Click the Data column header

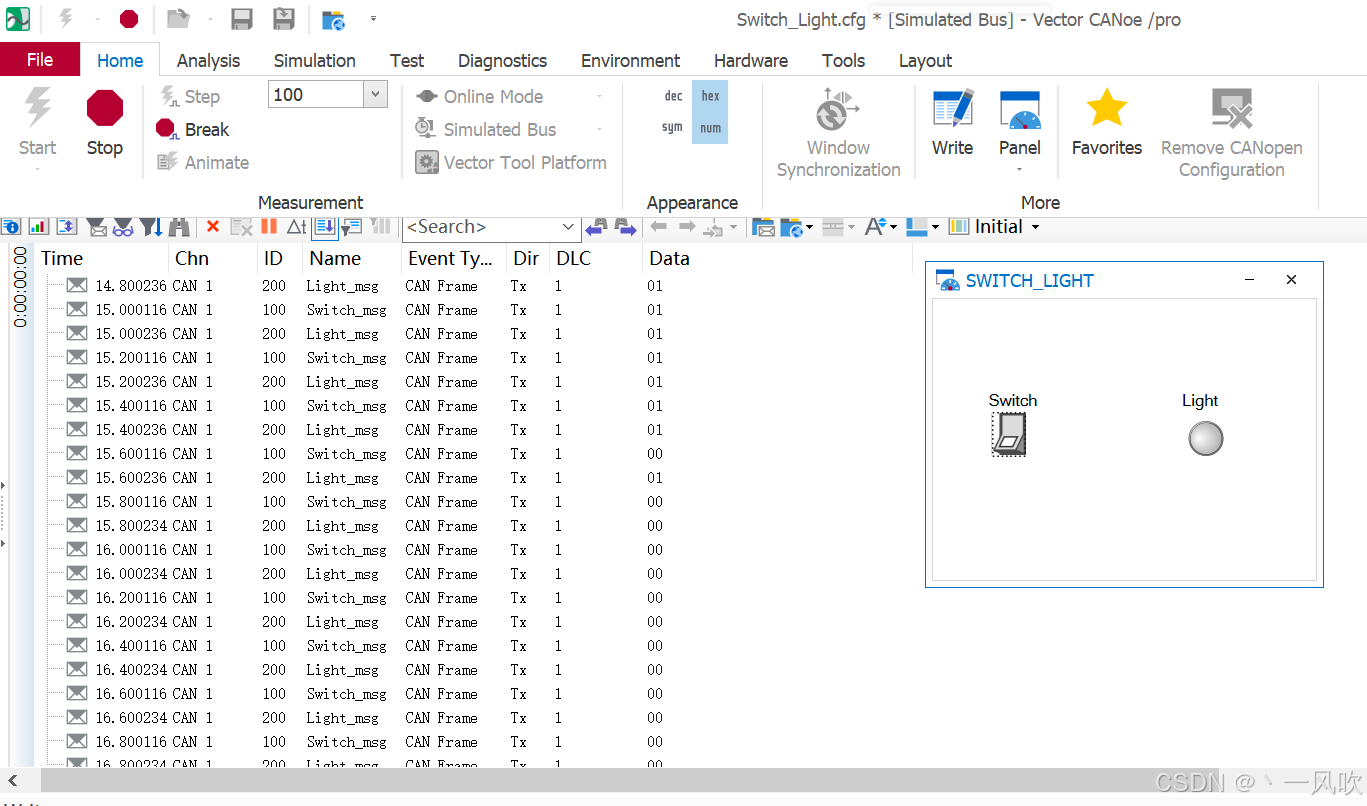point(776,258)
